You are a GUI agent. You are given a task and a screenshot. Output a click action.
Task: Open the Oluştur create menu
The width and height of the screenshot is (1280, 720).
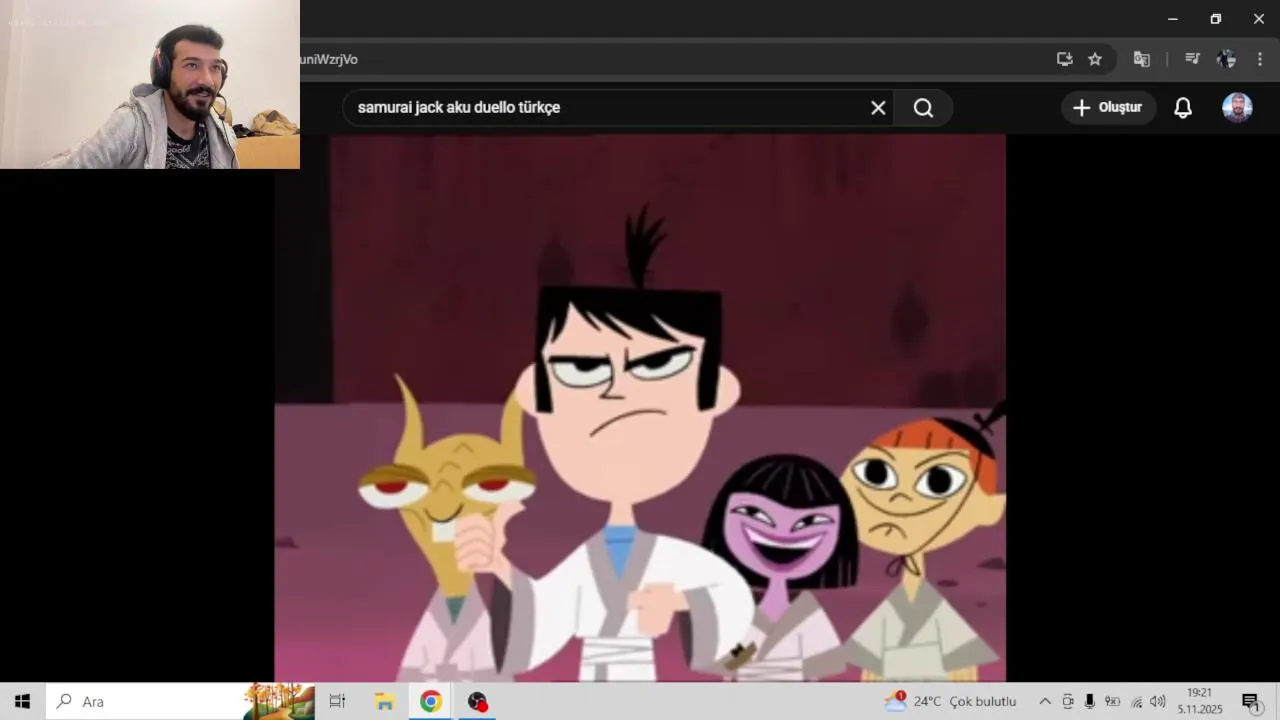[1108, 108]
